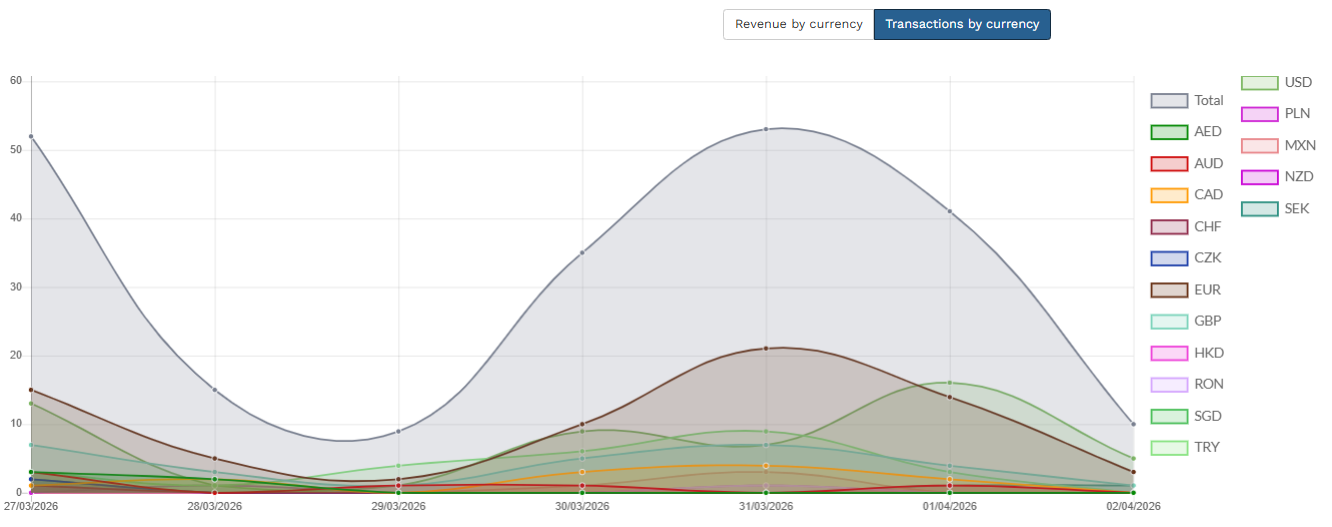Toggle TRY series in legend
This screenshot has width=1332, height=527.
click(1187, 447)
